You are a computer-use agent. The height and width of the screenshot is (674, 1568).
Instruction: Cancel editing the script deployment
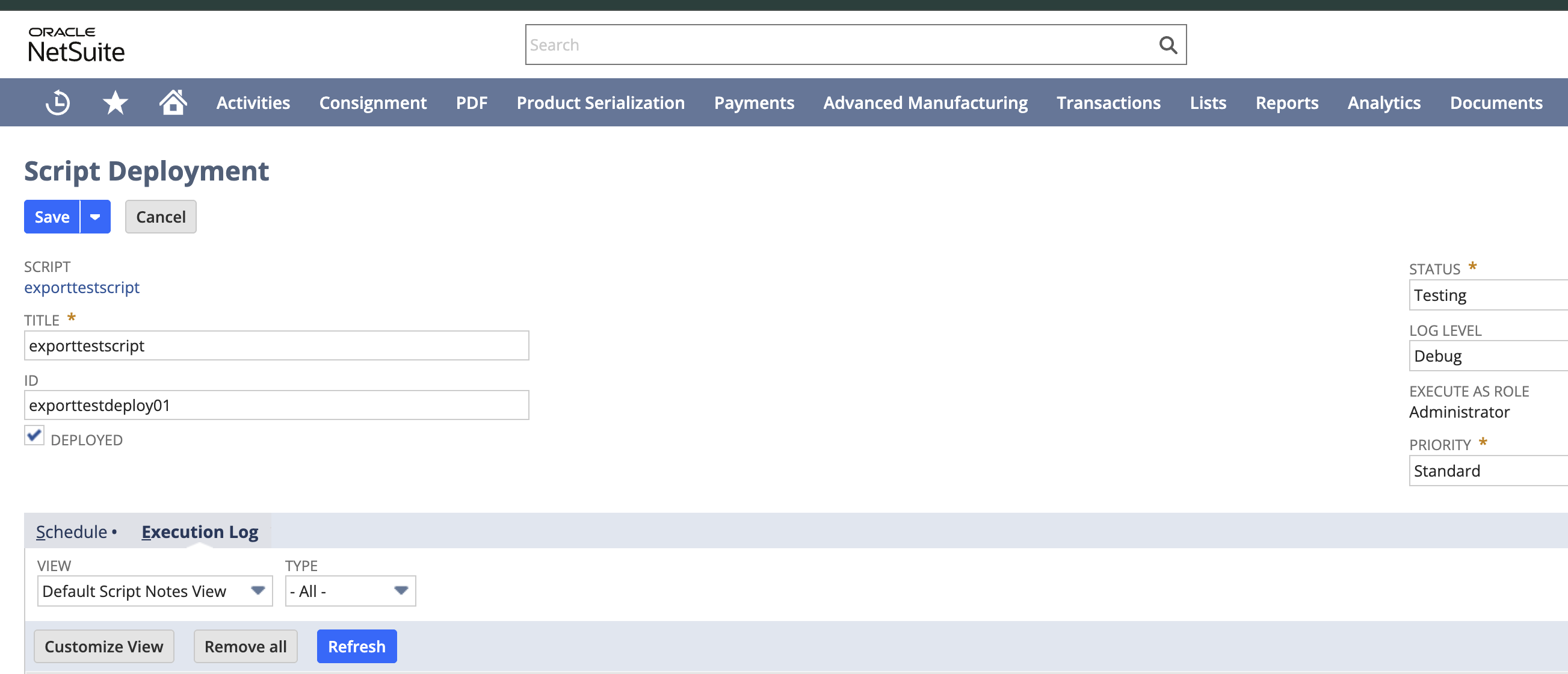pyautogui.click(x=161, y=217)
